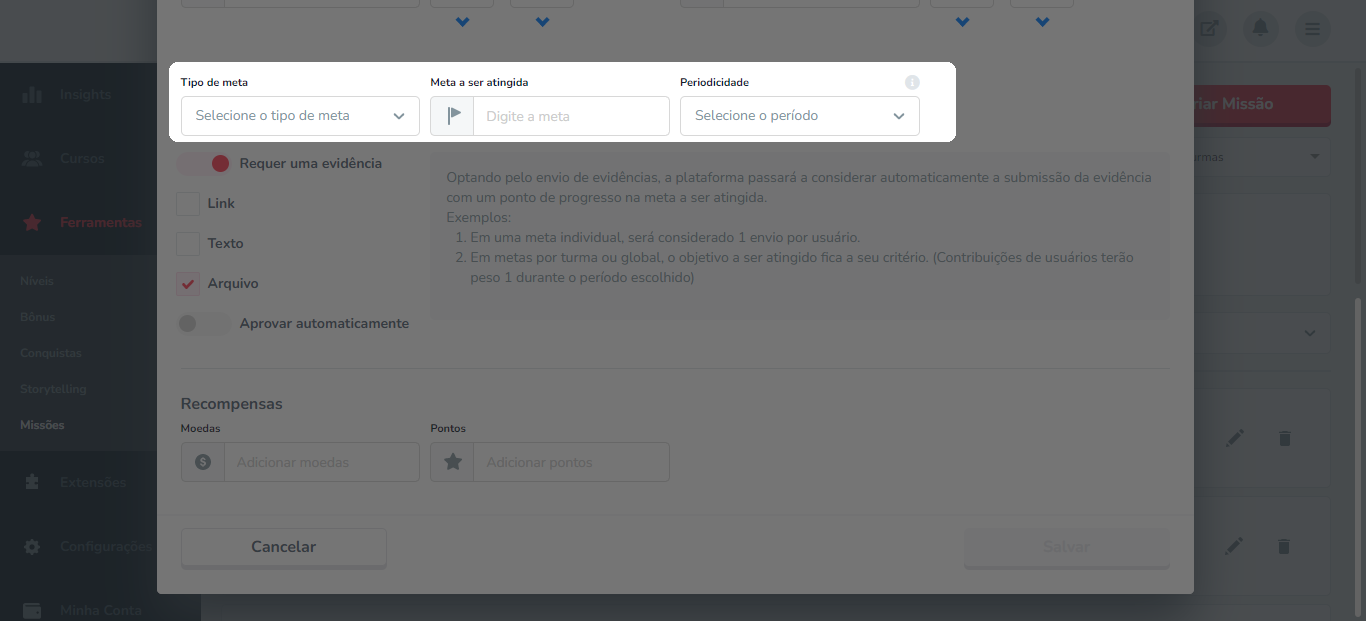Open the Periodicidade period dropdown
This screenshot has height=621, width=1366.
click(x=800, y=116)
